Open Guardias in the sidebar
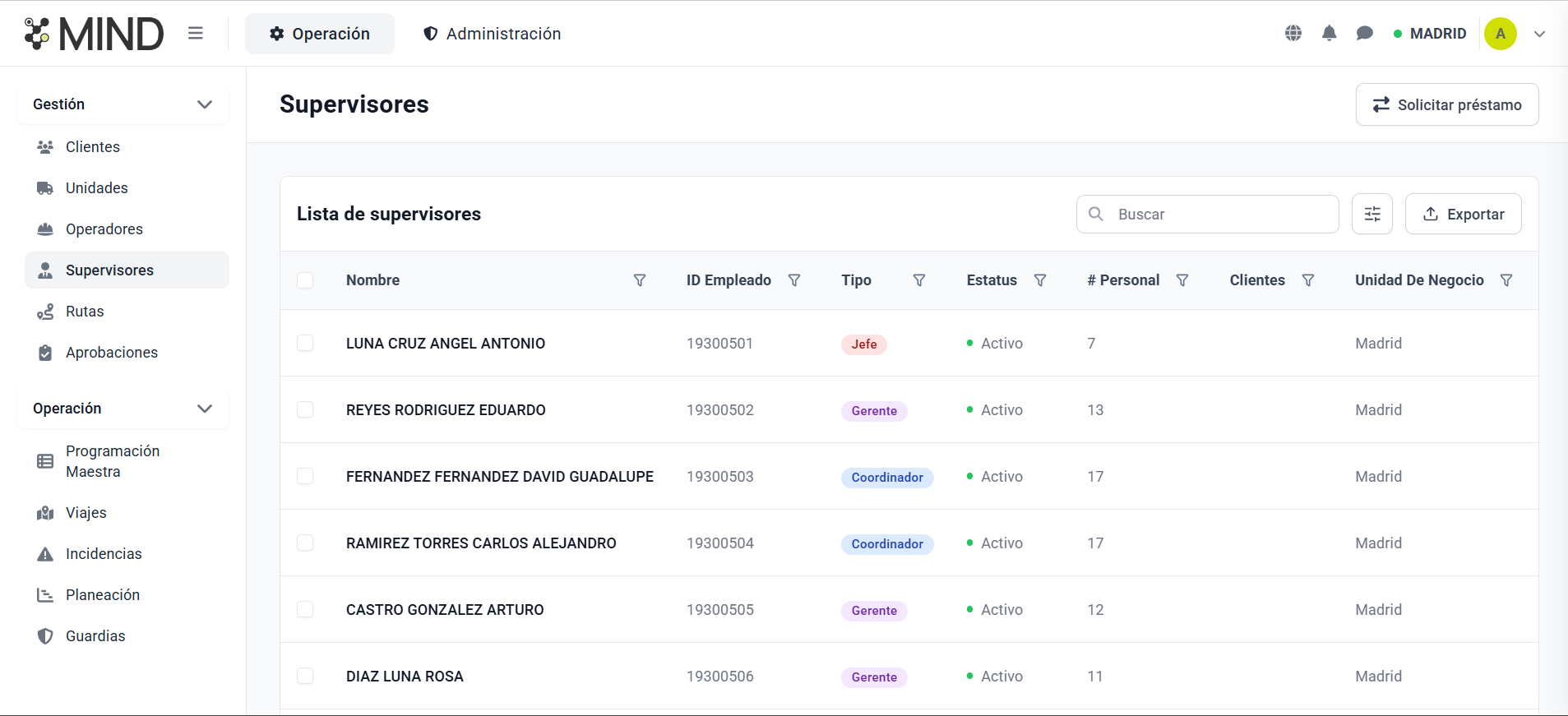Viewport: 1568px width, 716px height. click(127, 636)
